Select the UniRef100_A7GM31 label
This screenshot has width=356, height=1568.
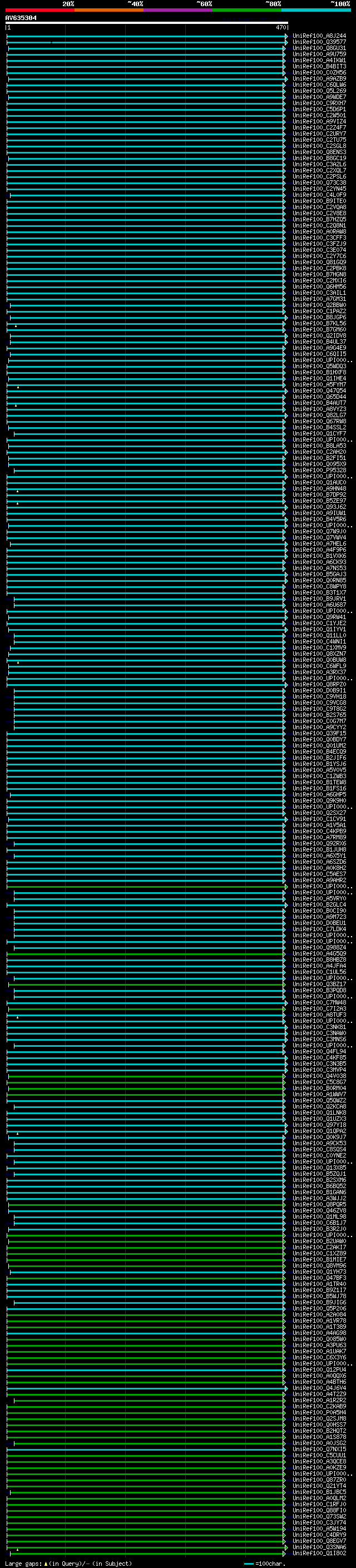tap(319, 299)
